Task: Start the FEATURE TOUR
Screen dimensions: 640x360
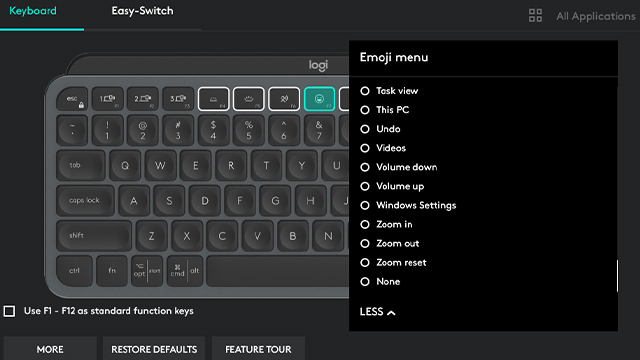Action: coord(258,349)
